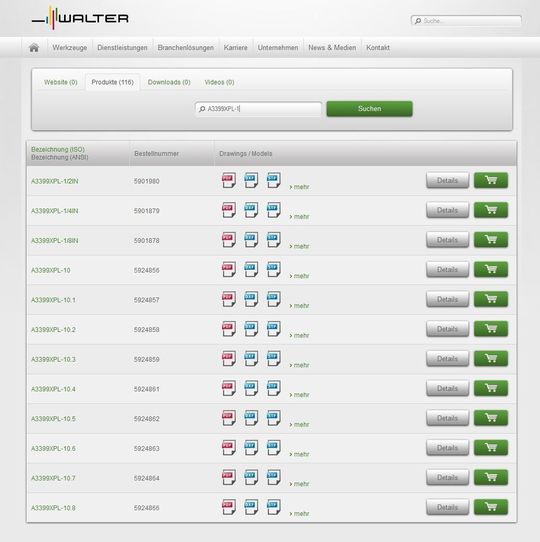
Task: Open Details for A3399XPL-10
Action: point(447,269)
